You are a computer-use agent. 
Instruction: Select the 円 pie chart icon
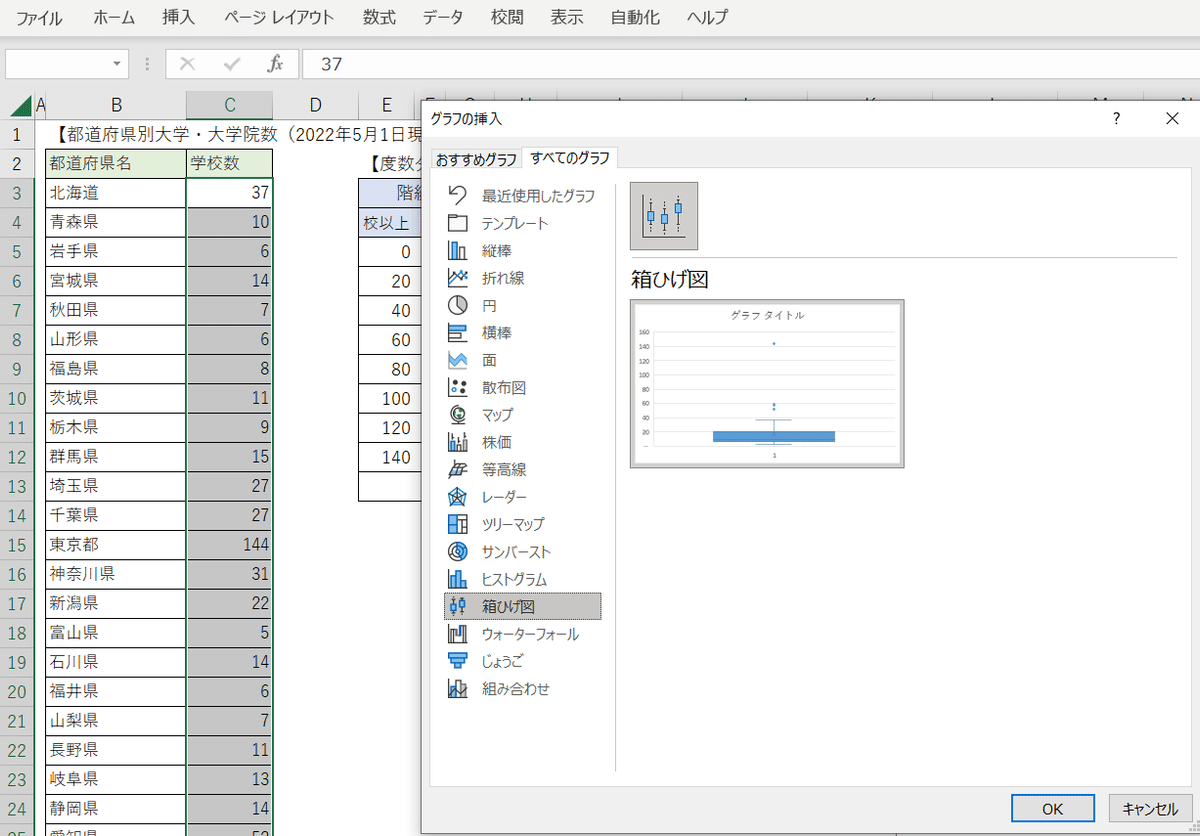click(457, 305)
